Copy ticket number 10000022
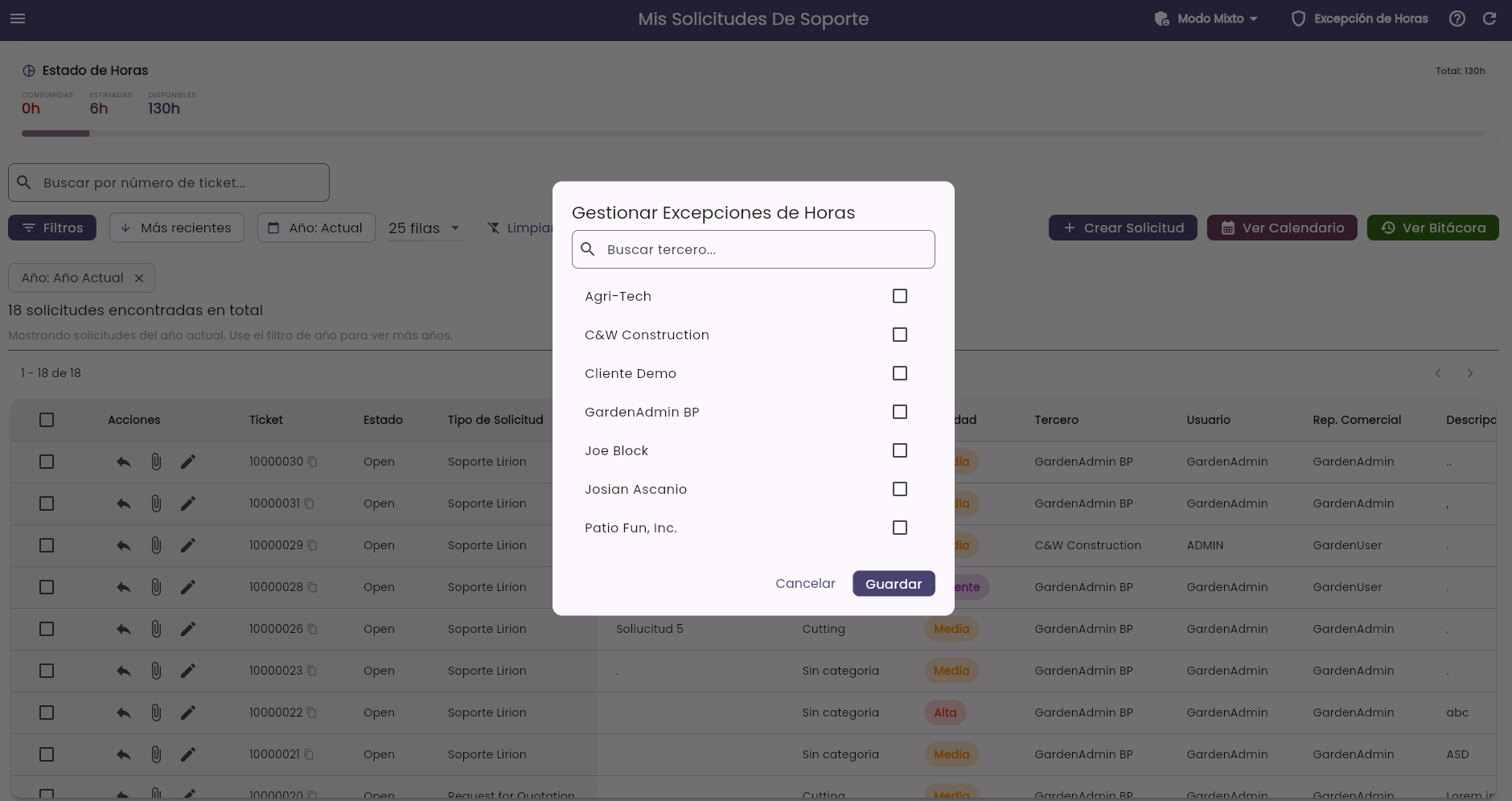 312,713
